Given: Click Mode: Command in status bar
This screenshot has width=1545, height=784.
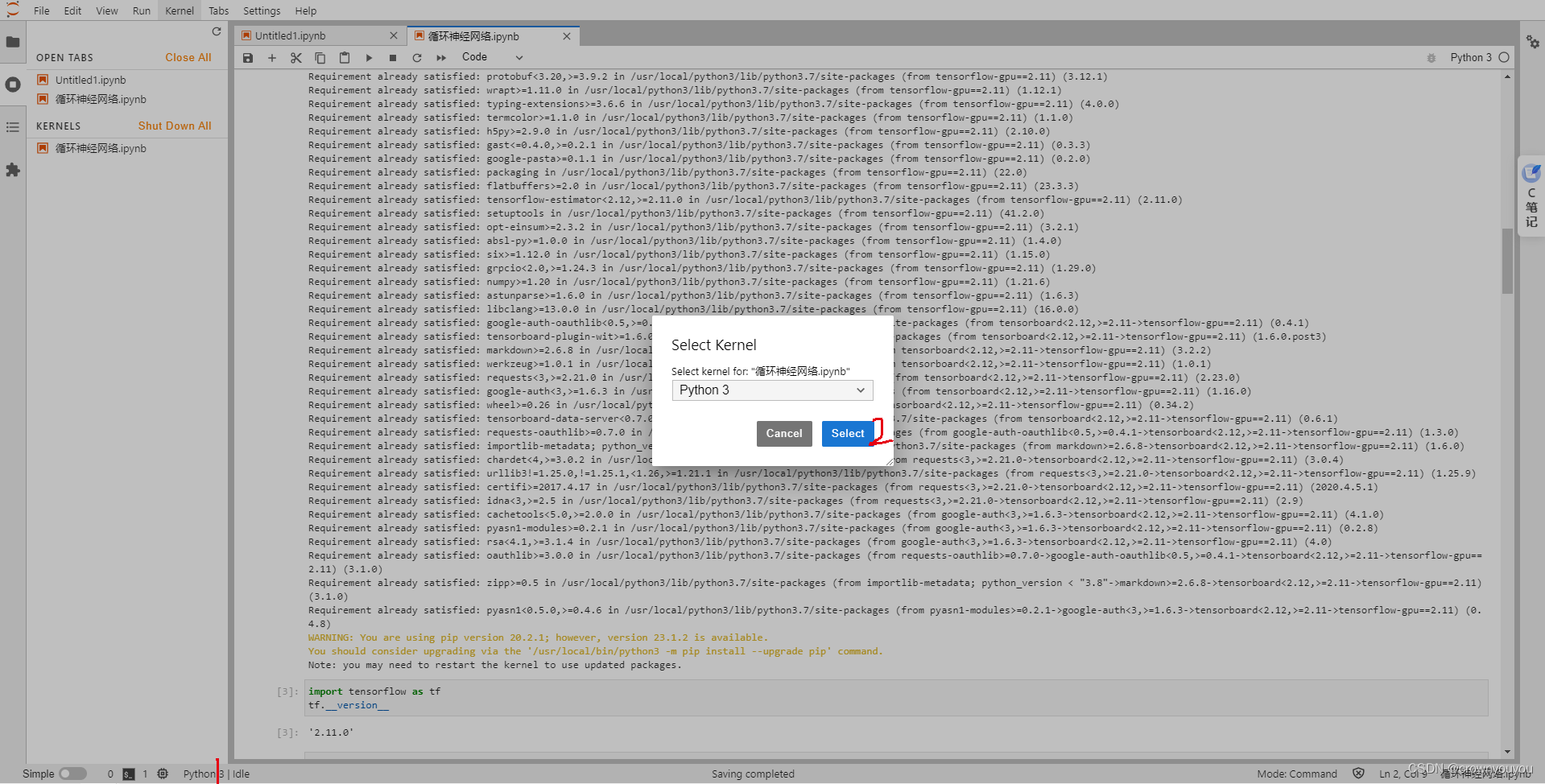Looking at the screenshot, I should coord(1297,774).
